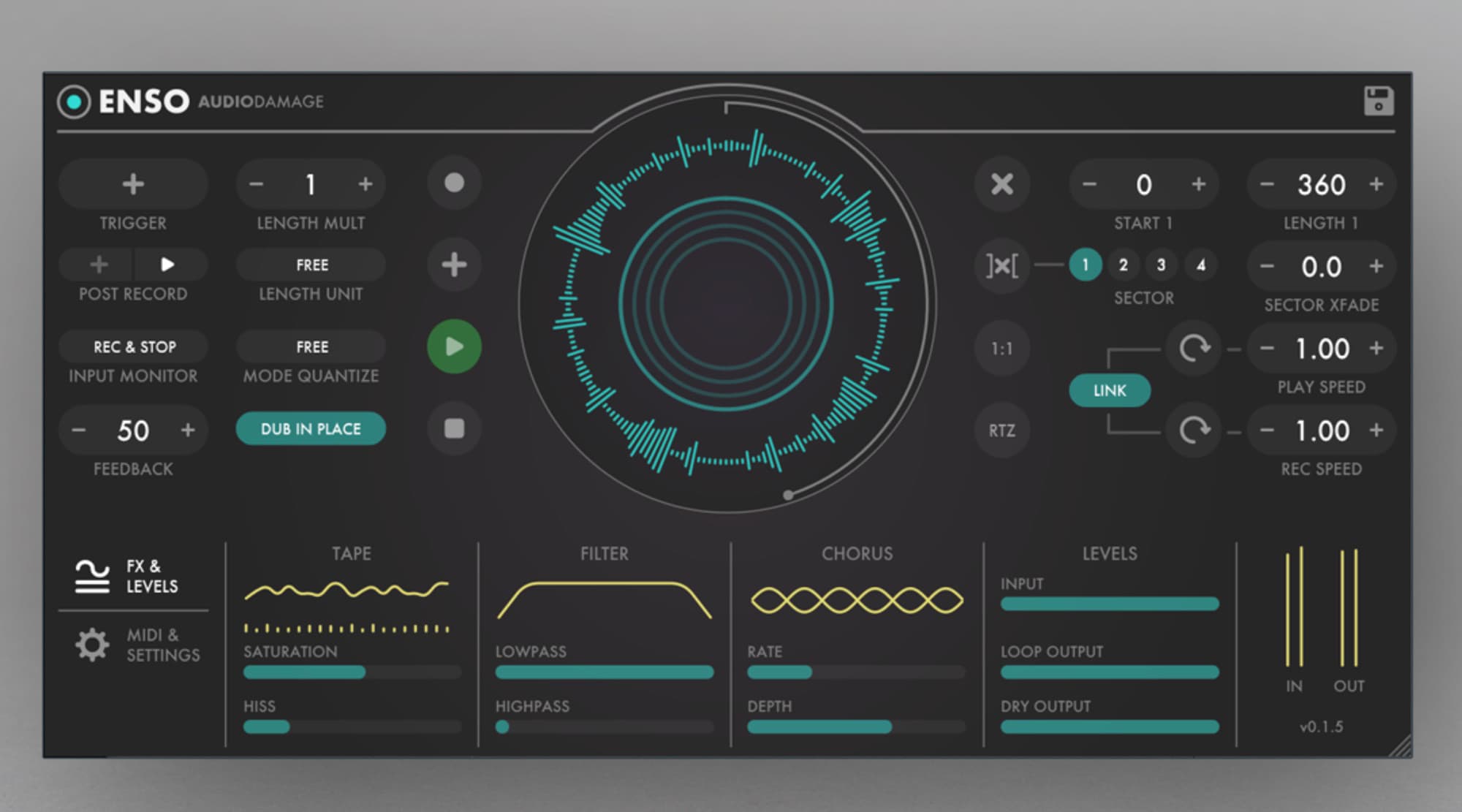Click the sector crop bracket icon
1462x812 pixels.
1001,265
